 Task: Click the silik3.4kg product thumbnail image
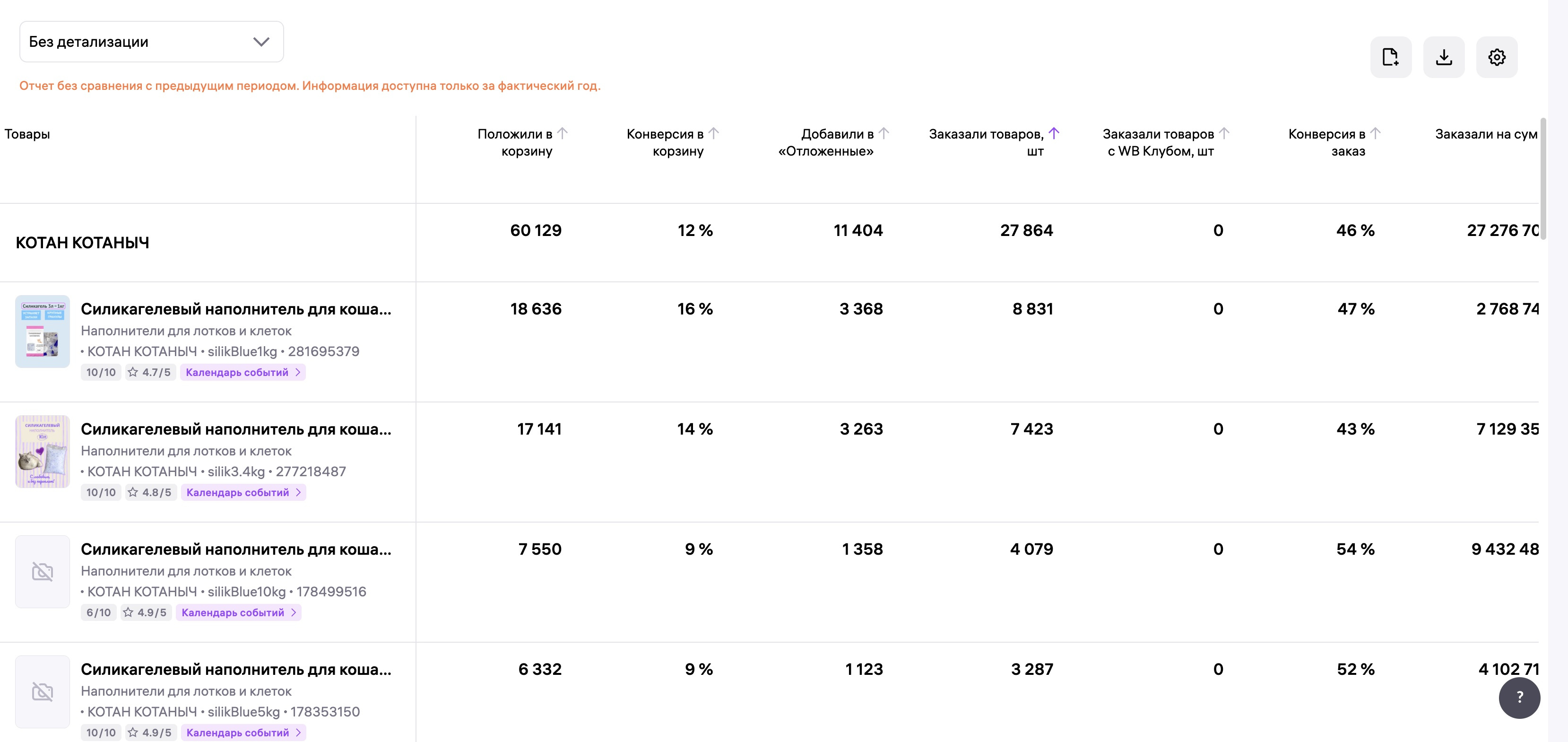tap(43, 452)
